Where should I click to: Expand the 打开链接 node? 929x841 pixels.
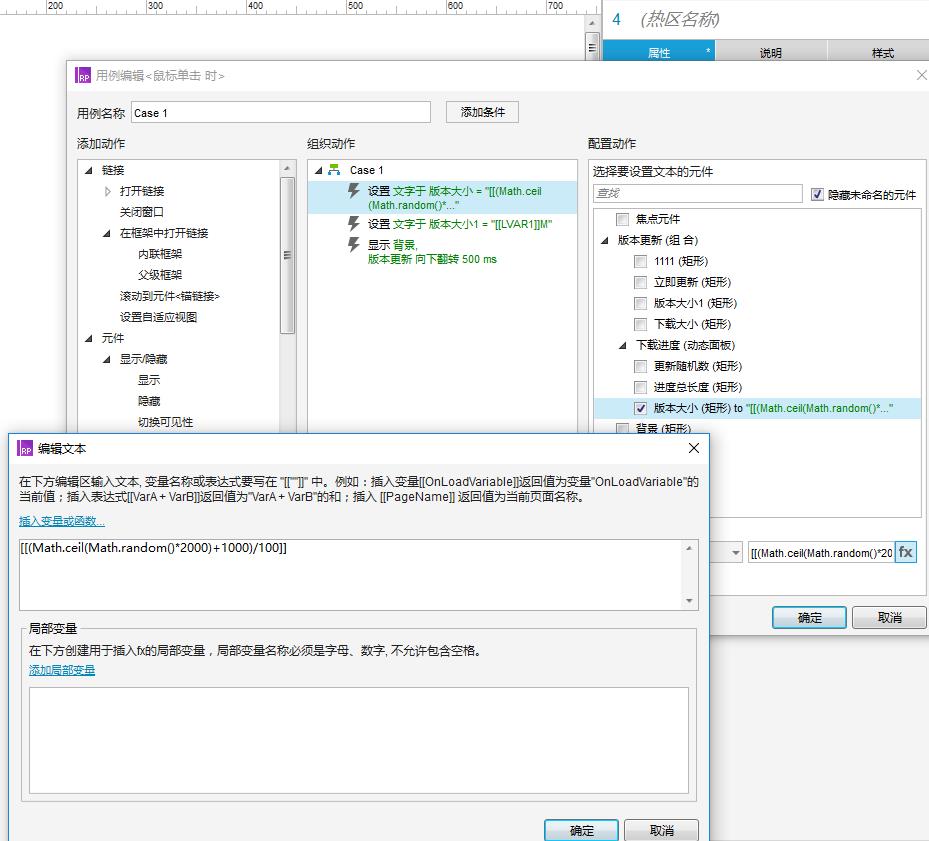107,191
